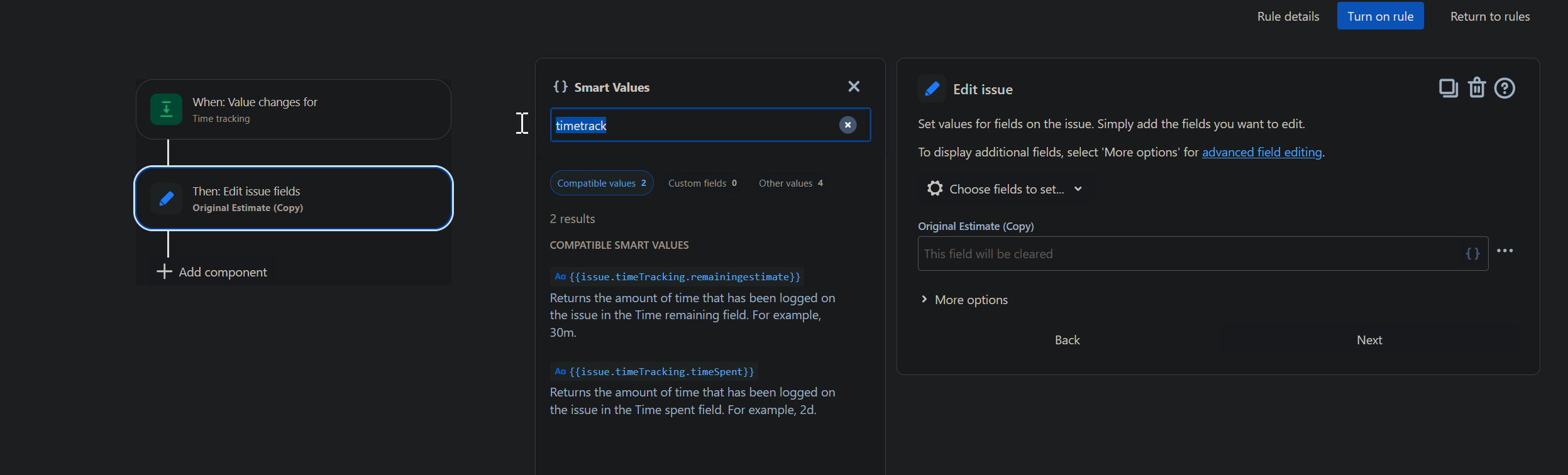Open help for Edit issue

click(x=1505, y=89)
